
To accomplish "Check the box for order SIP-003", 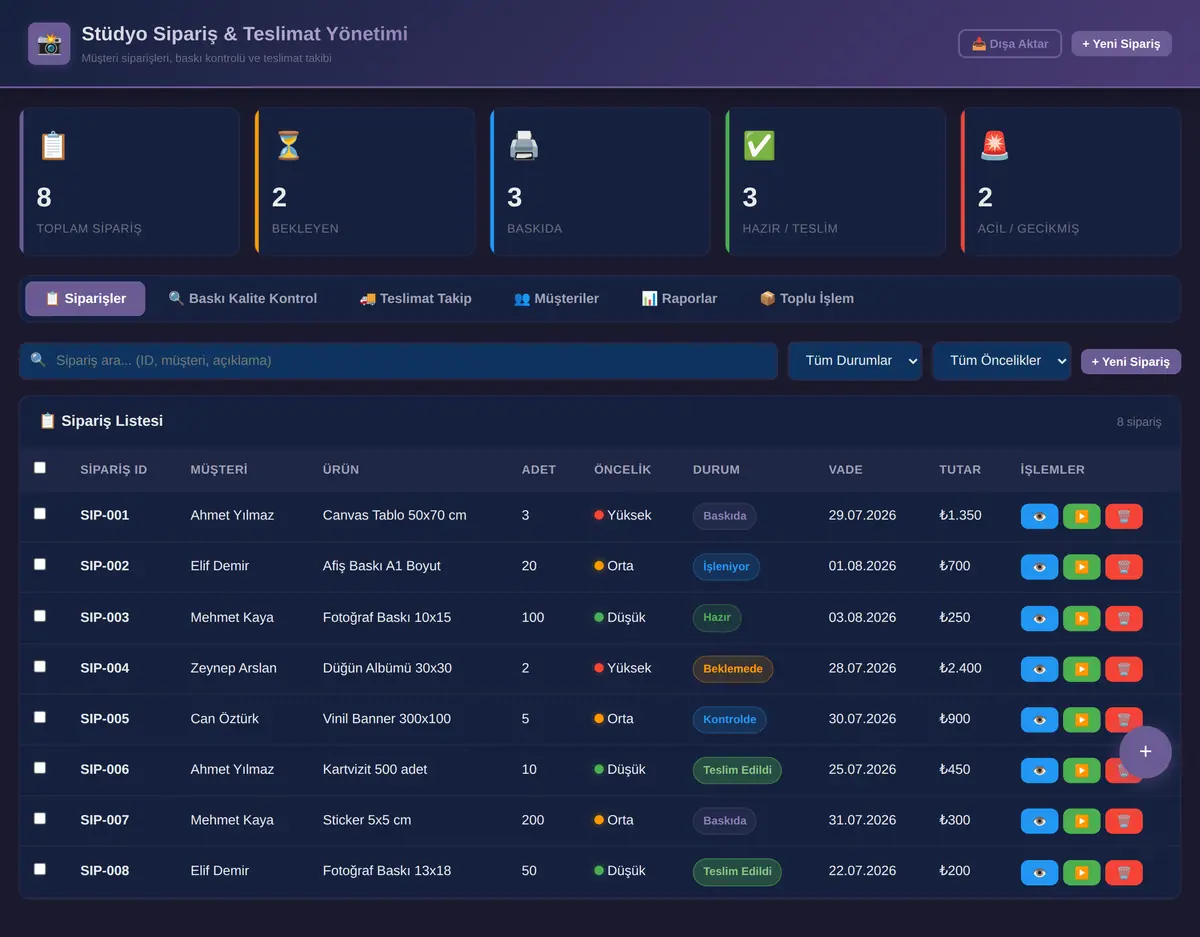I will tap(40, 615).
